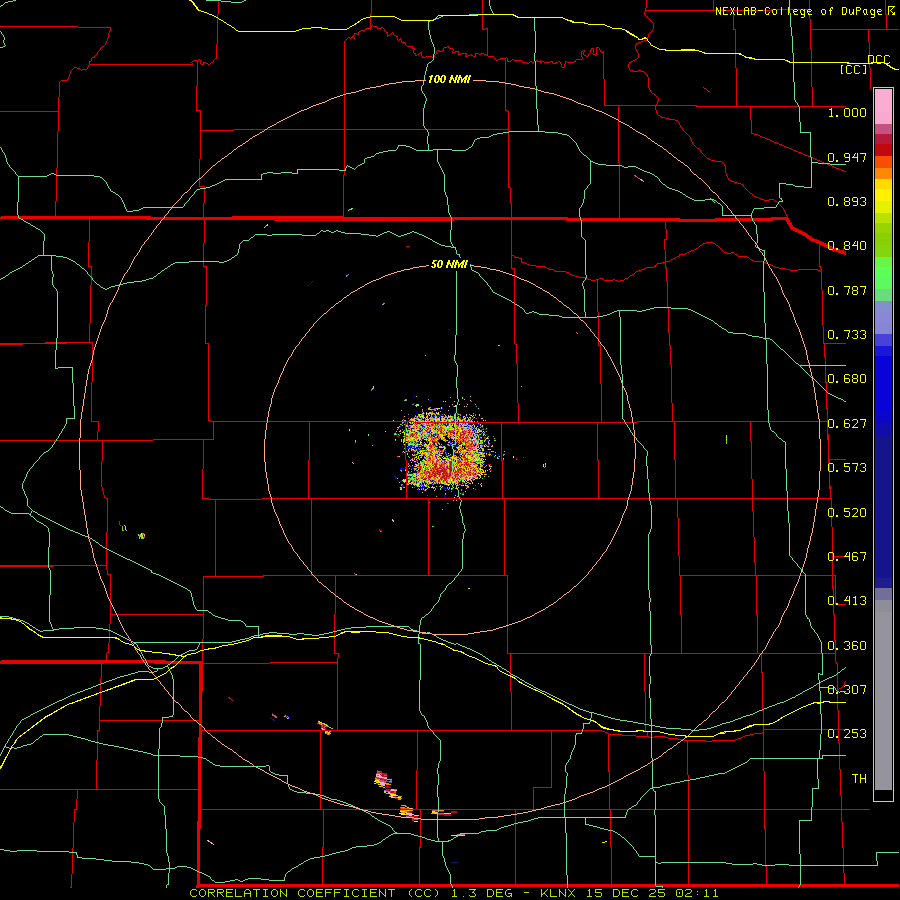Click the 0.627 legend value
This screenshot has width=900, height=900.
click(x=847, y=424)
